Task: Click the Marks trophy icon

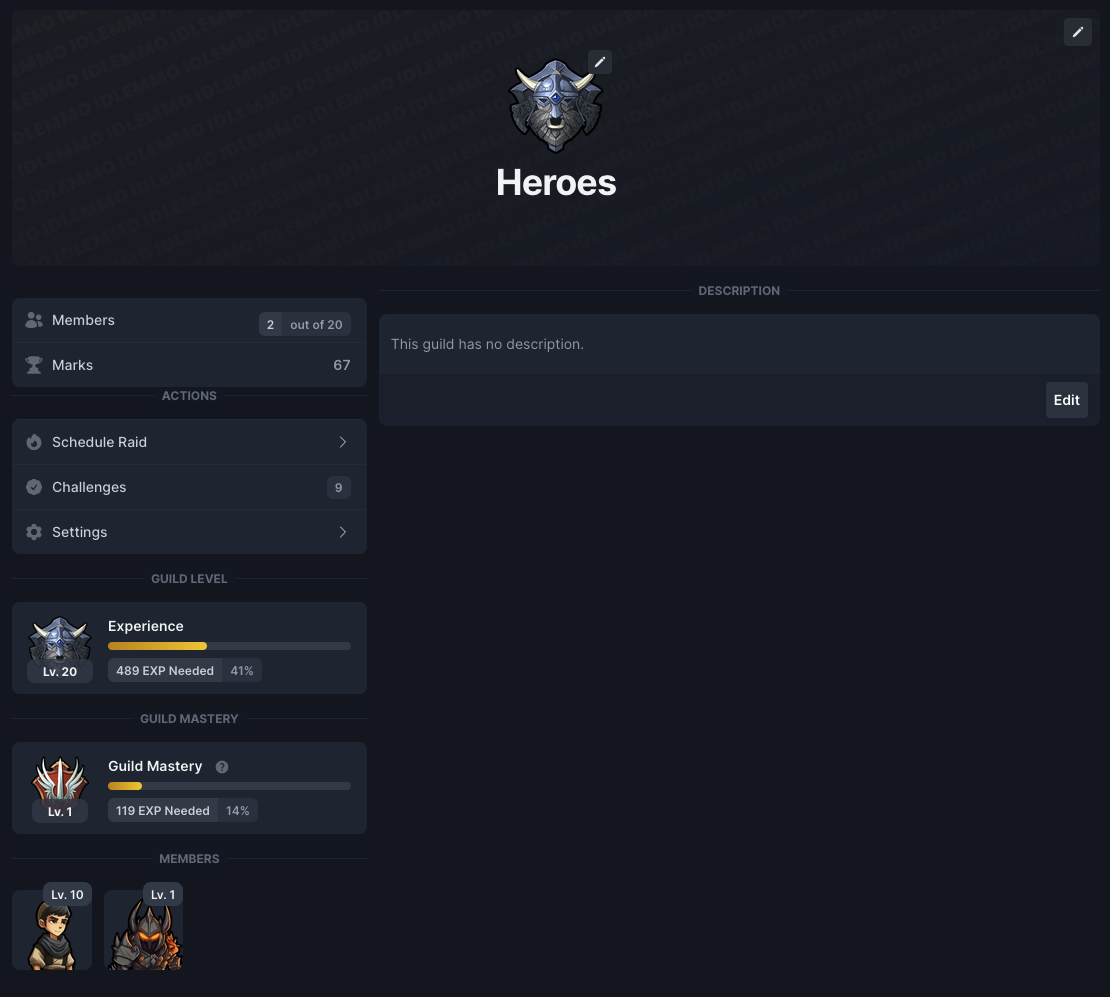Action: [x=34, y=365]
